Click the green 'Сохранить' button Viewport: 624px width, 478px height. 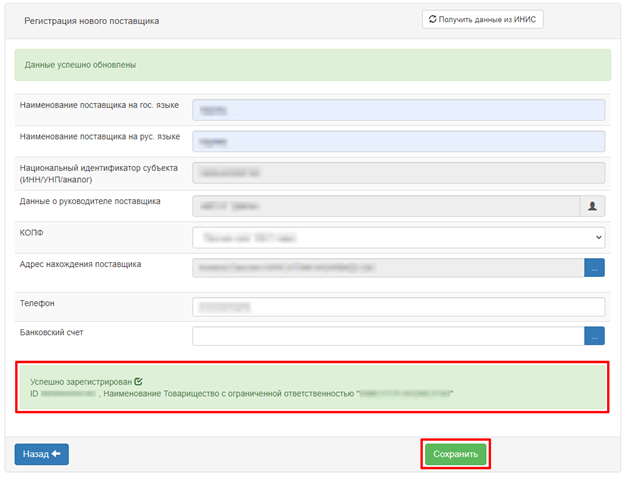pyautogui.click(x=455, y=454)
